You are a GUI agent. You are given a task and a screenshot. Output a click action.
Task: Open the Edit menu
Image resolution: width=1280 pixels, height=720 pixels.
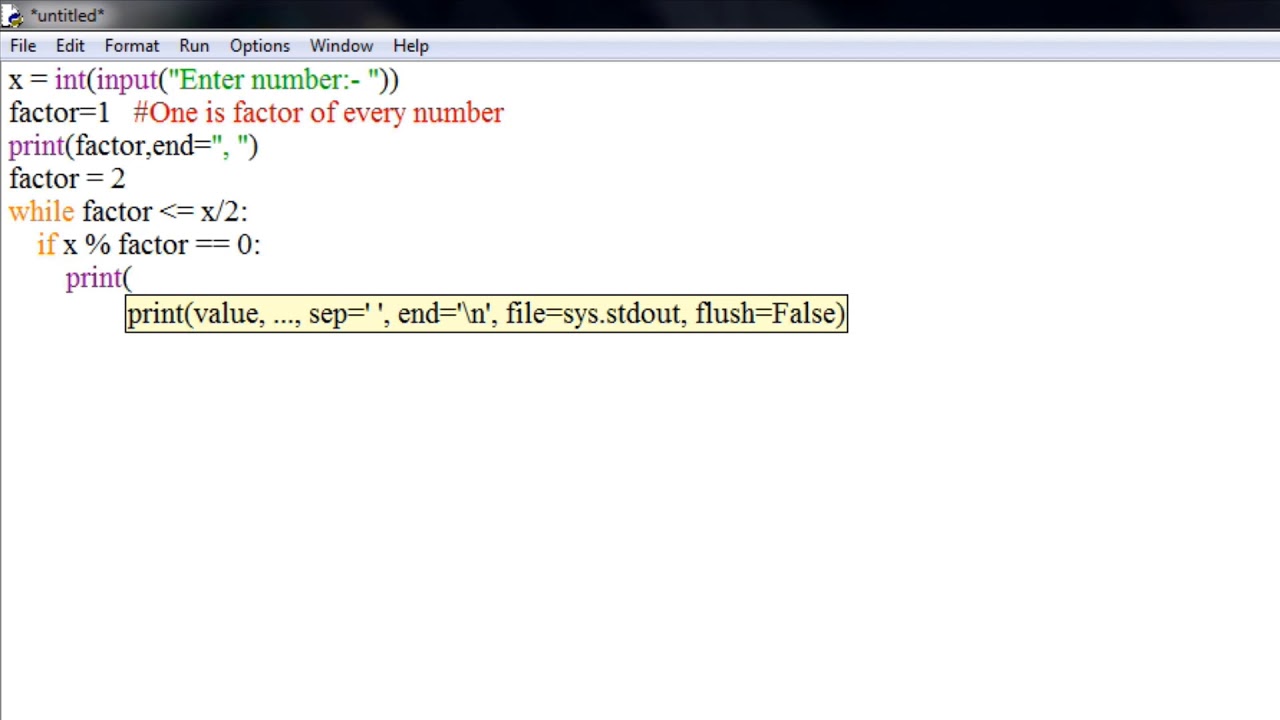pyautogui.click(x=70, y=46)
